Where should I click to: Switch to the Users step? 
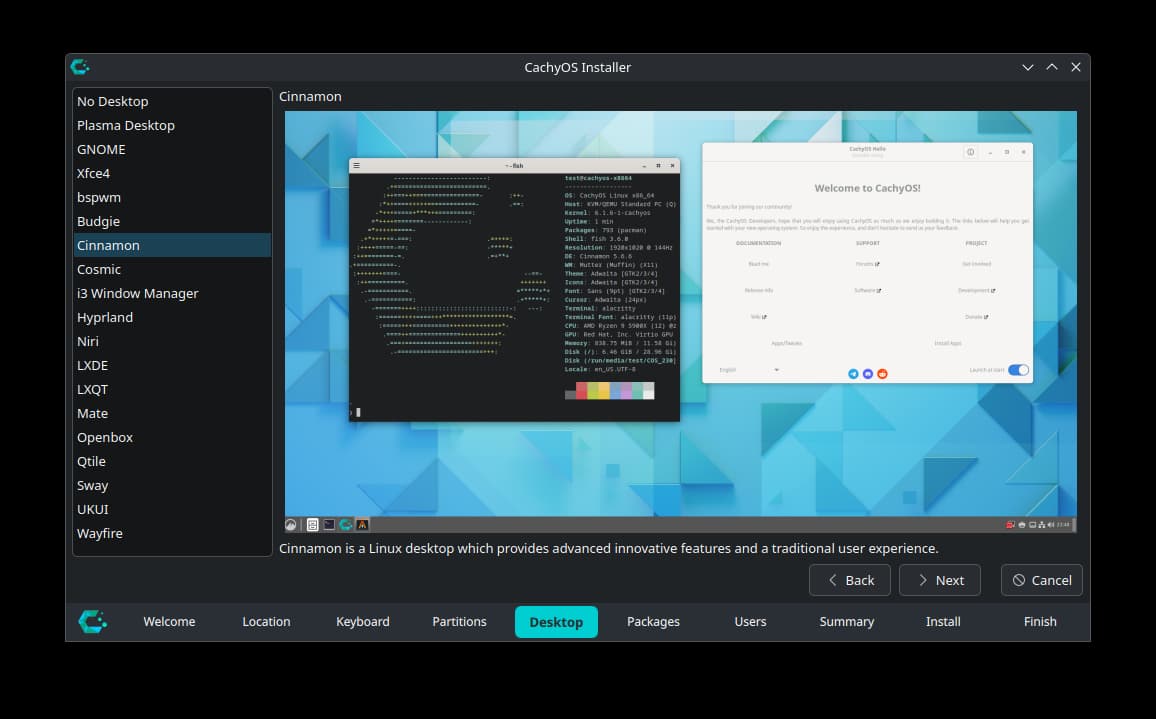[x=751, y=622]
